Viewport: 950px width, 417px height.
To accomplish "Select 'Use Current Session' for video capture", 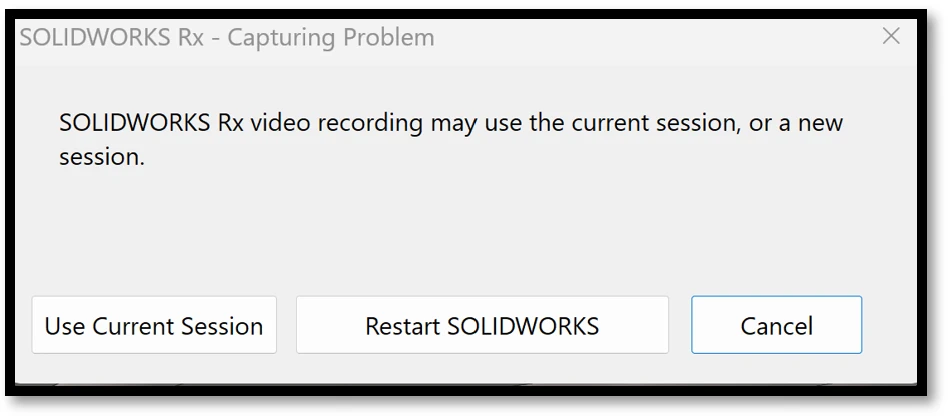I will click(x=154, y=325).
